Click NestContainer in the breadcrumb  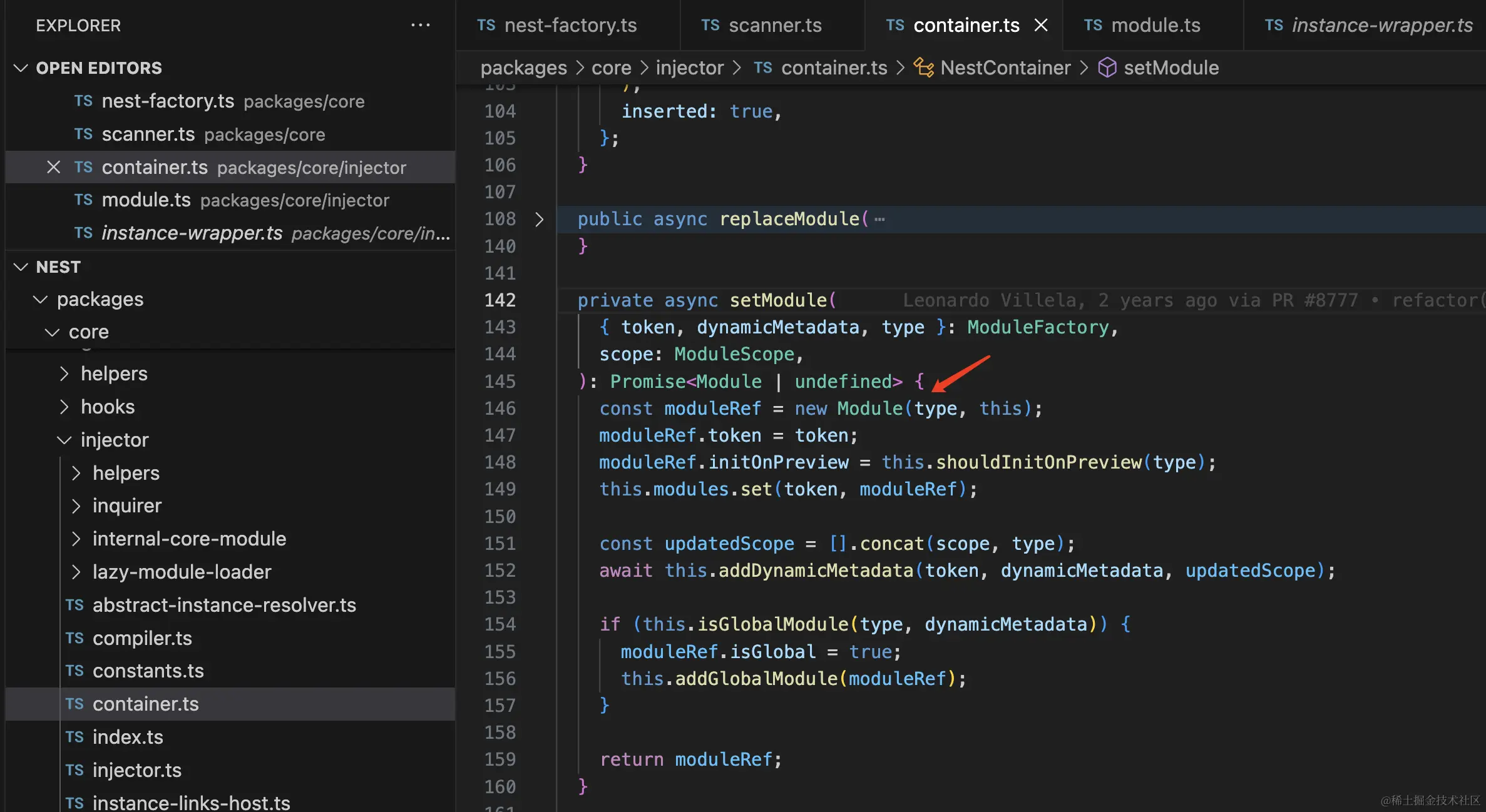pos(1005,68)
